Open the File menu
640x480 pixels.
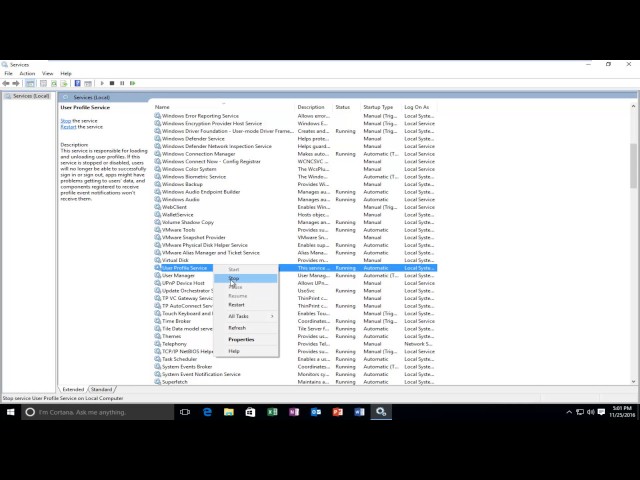[x=9, y=73]
